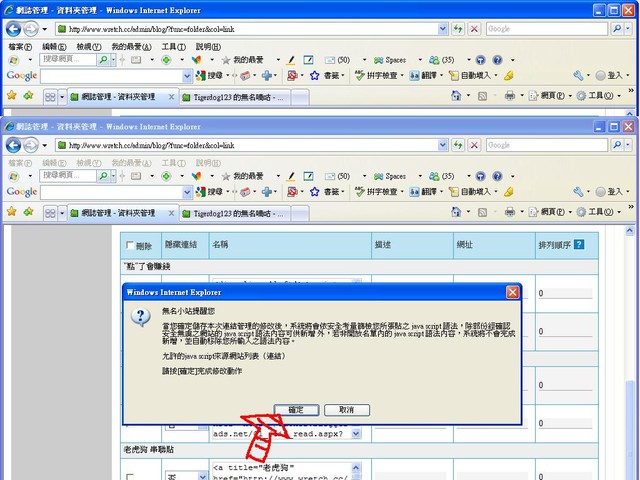The height and width of the screenshot is (480, 640).
Task: Close the Windows Internet Explorer alert dialog
Action: coord(512,292)
